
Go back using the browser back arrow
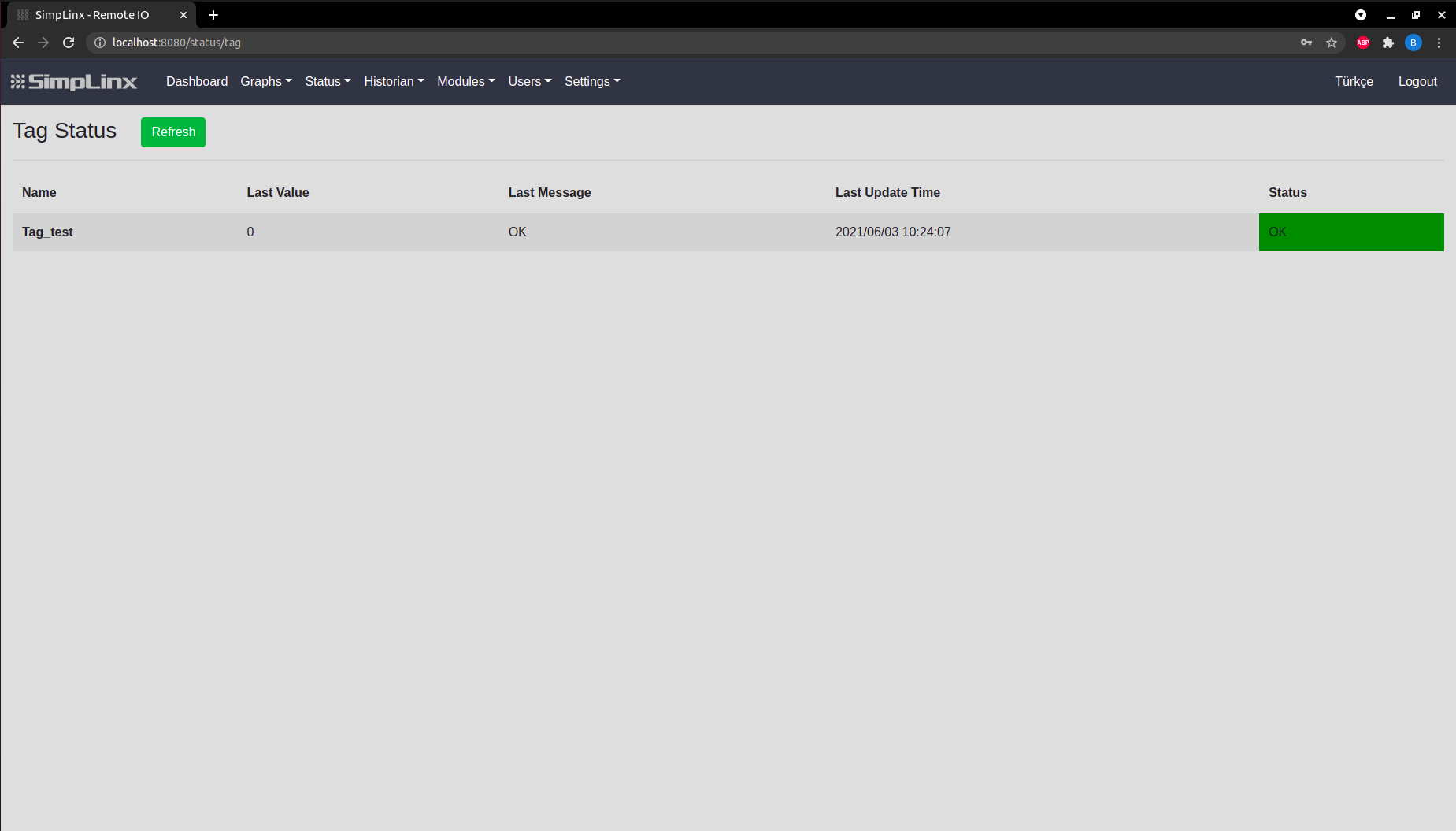[18, 43]
